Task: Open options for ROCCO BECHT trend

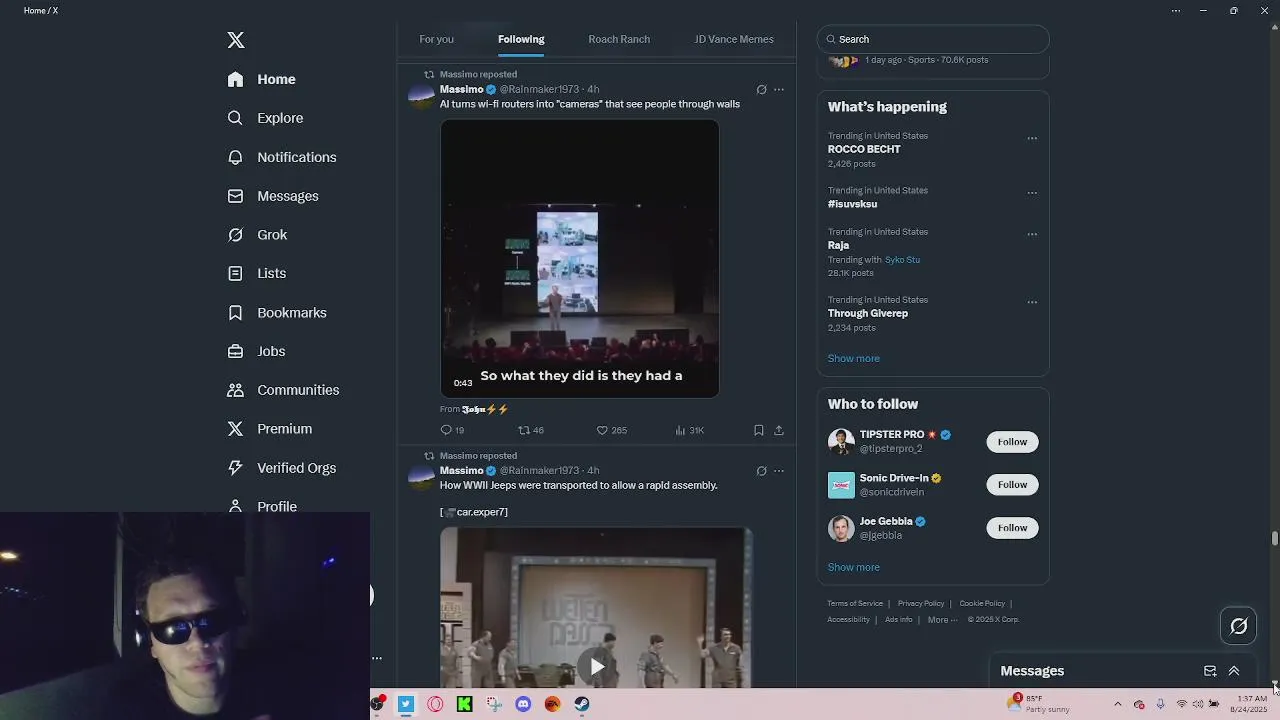Action: pyautogui.click(x=1032, y=139)
